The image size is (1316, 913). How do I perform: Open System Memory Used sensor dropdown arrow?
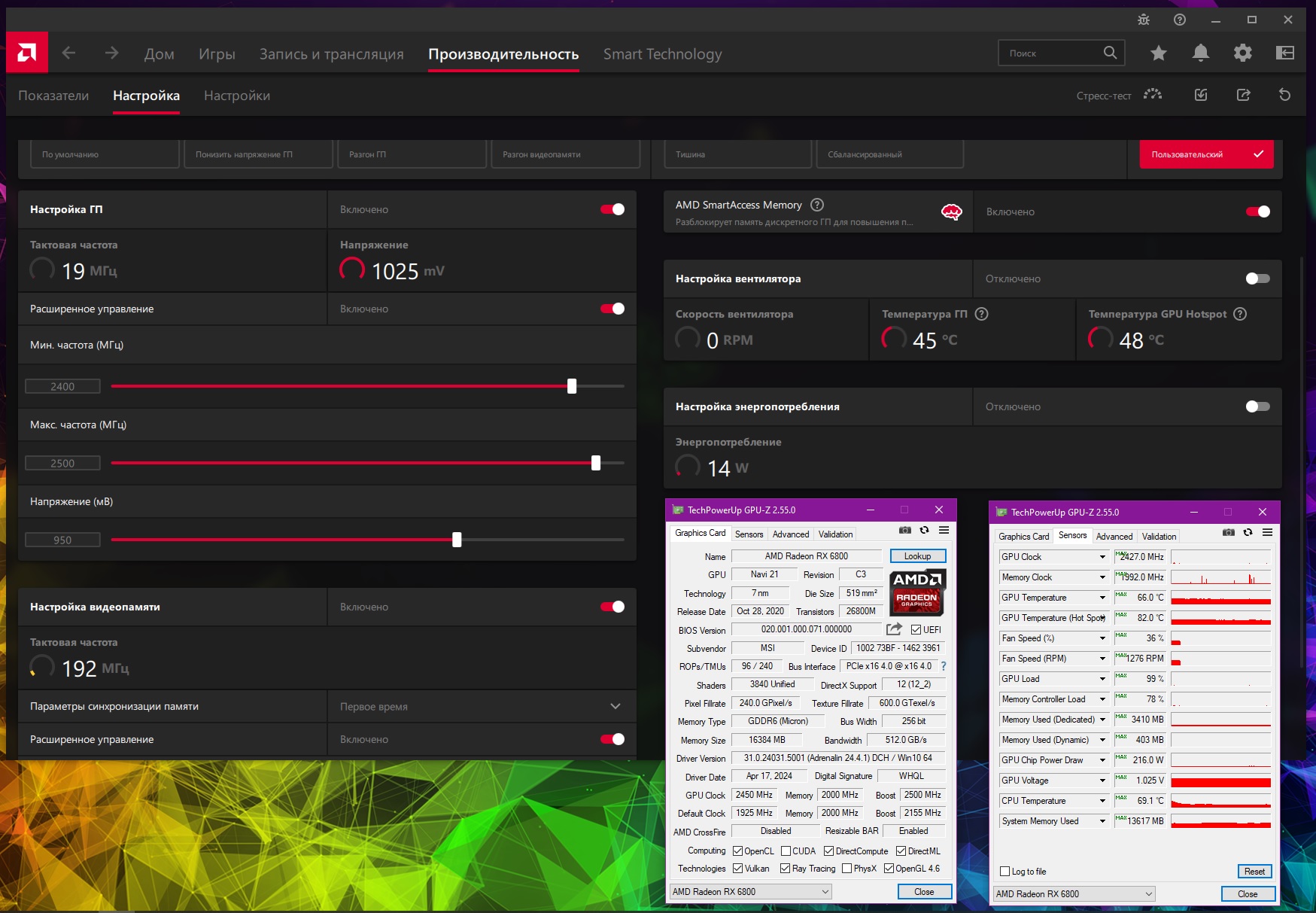pos(1102,821)
